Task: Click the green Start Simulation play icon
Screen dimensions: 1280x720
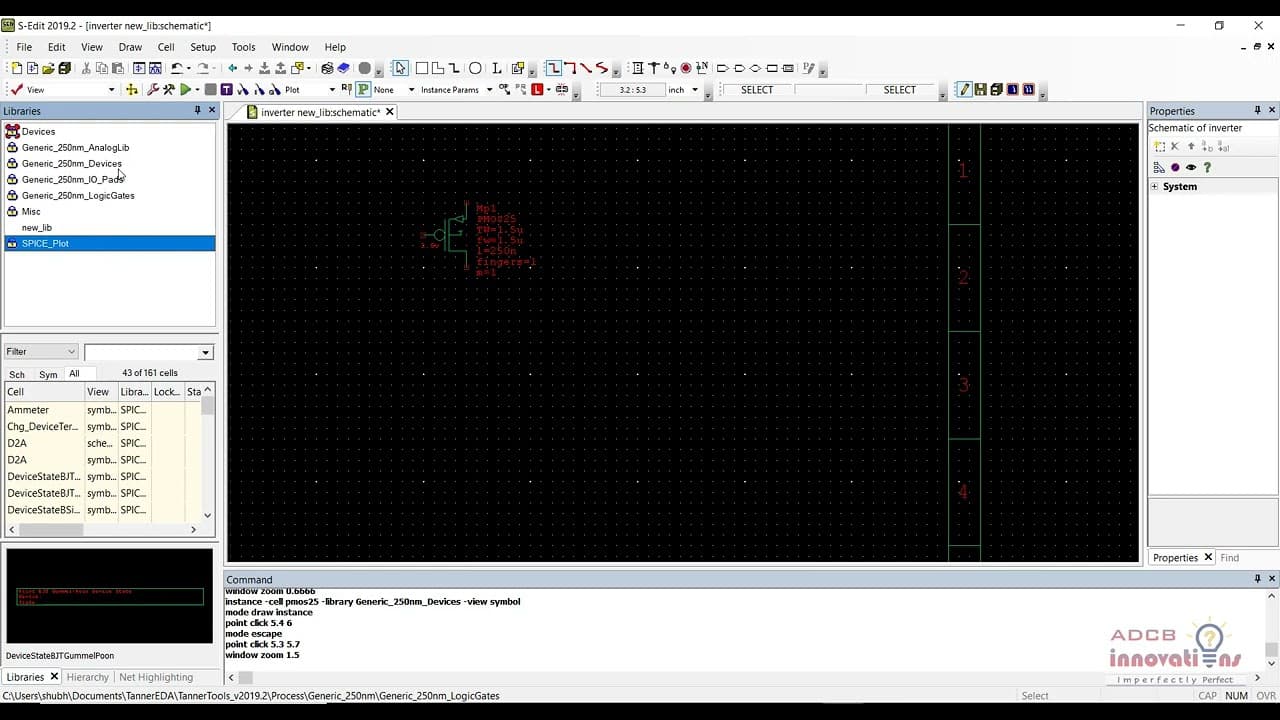Action: (185, 90)
